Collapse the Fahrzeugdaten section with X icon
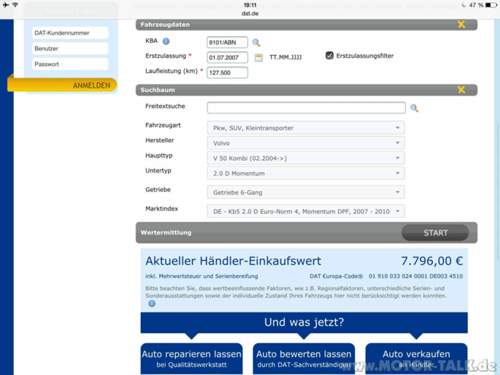 click(461, 24)
